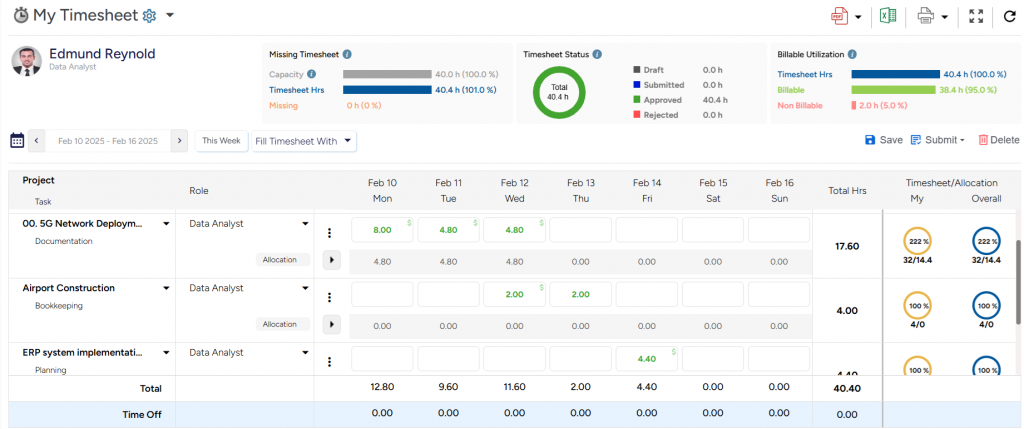Go to previous week arrow

[37, 141]
